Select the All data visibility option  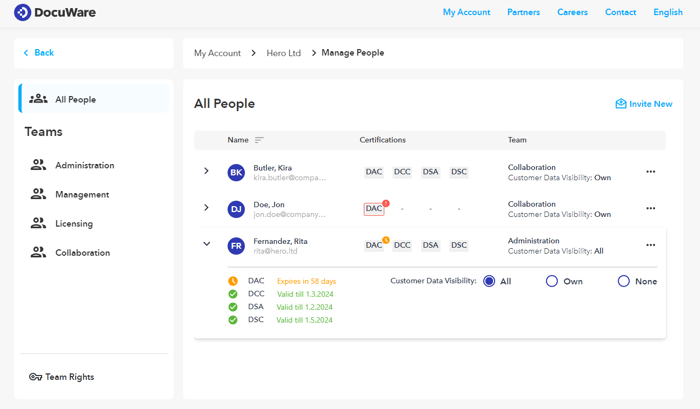click(489, 281)
